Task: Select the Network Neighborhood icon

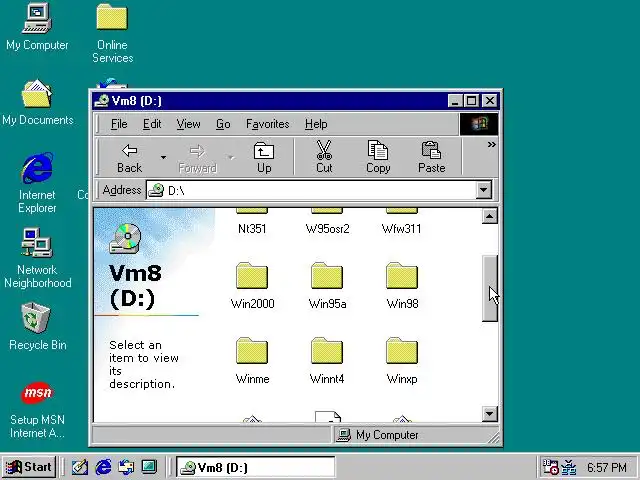Action: 37,258
